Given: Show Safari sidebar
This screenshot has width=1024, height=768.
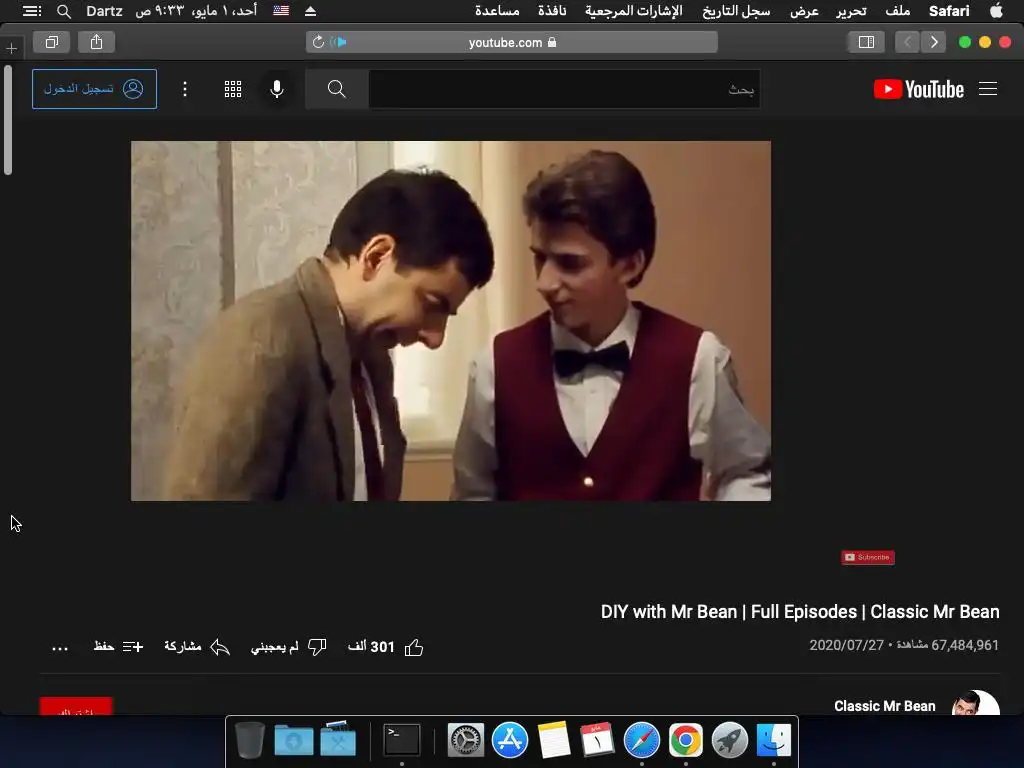Looking at the screenshot, I should [866, 42].
